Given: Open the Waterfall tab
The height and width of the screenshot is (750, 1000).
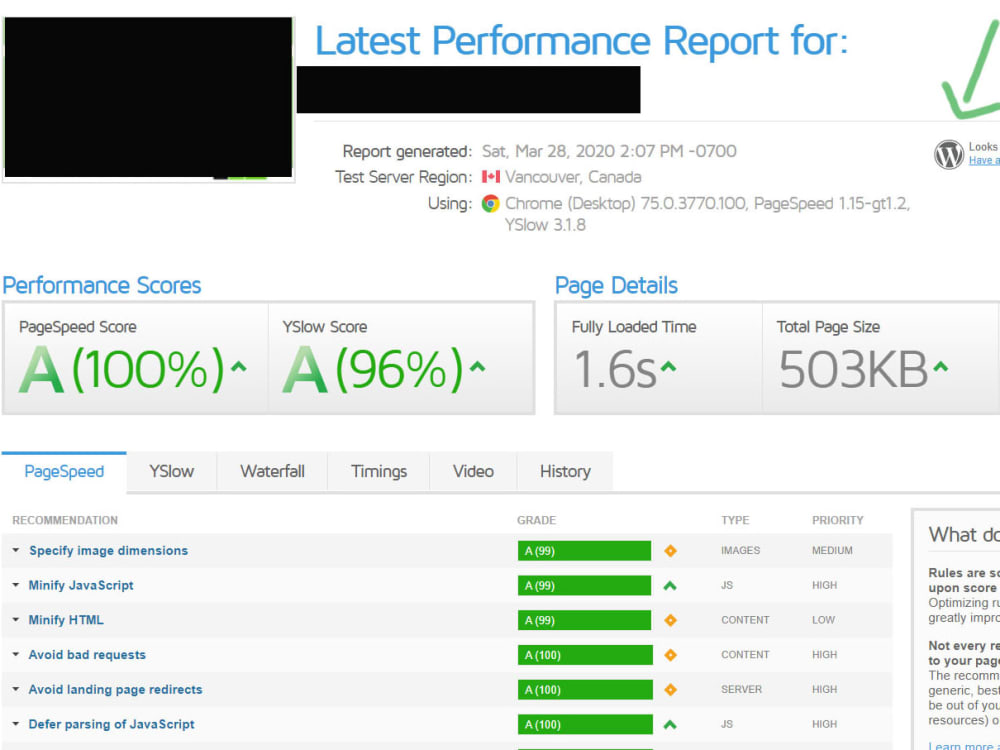Looking at the screenshot, I should pyautogui.click(x=272, y=472).
